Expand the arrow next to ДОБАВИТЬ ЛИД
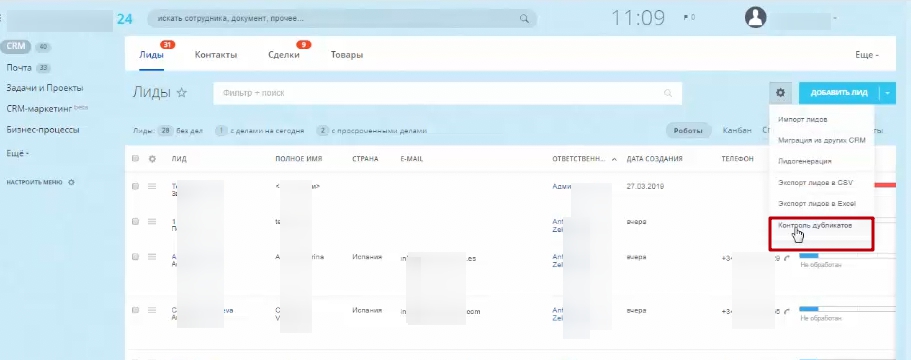911x360 pixels. coord(889,93)
